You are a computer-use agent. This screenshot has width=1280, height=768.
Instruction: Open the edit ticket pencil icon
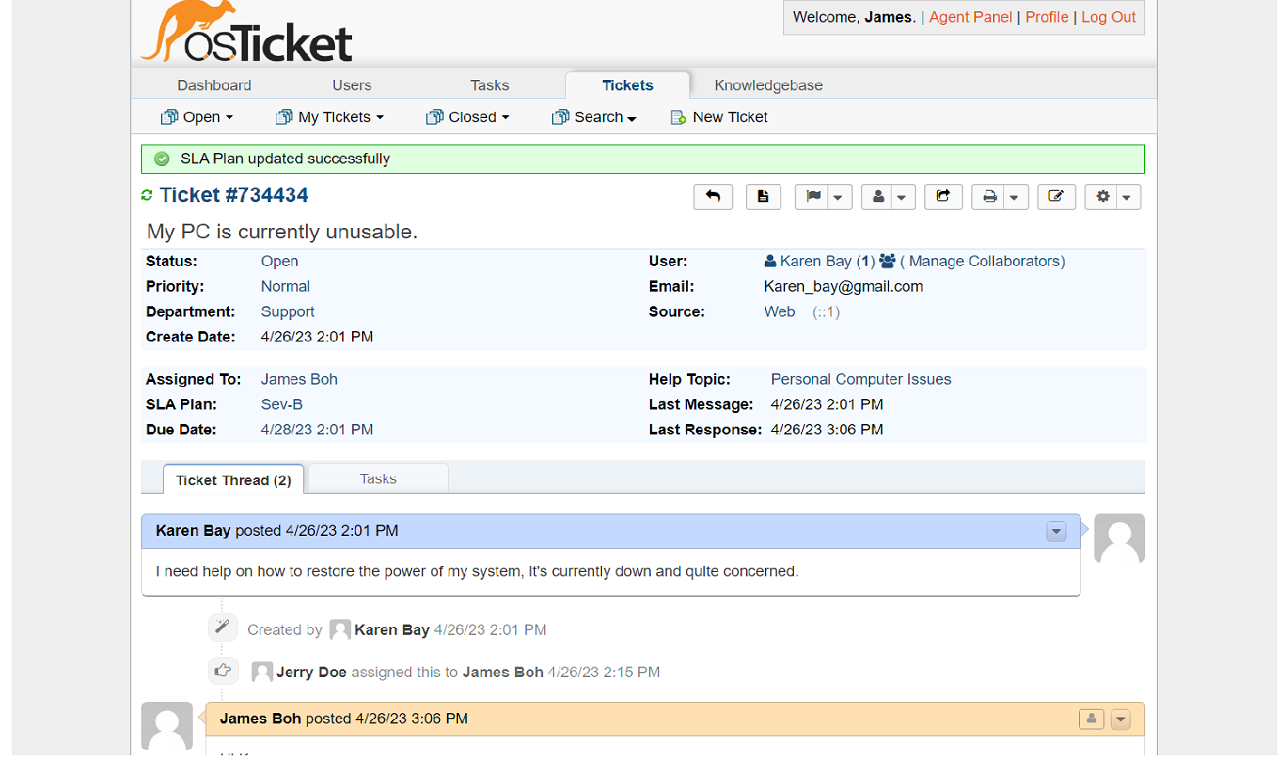pos(1056,196)
